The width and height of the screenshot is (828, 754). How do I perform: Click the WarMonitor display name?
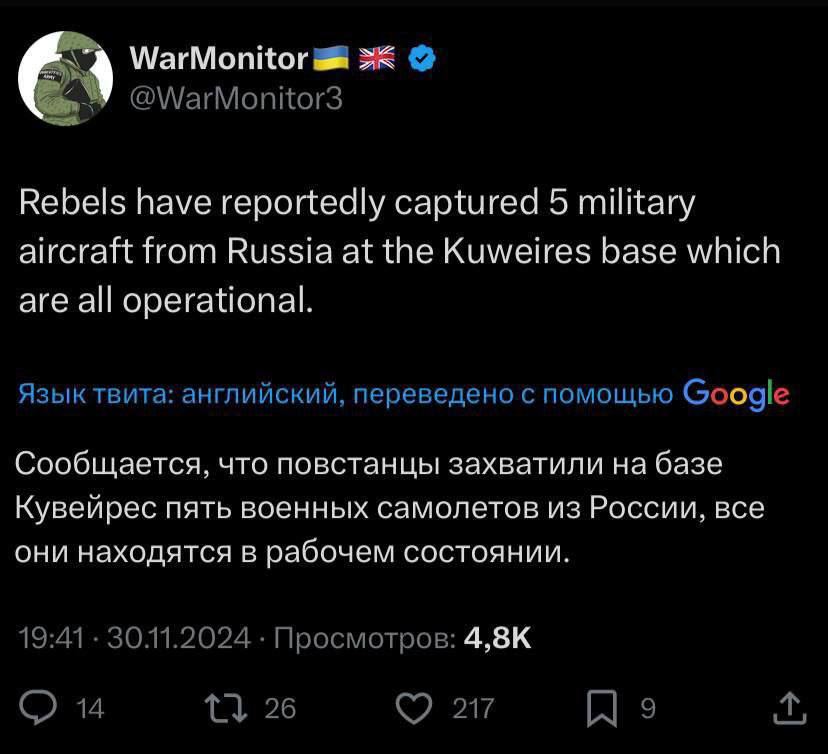coord(219,59)
